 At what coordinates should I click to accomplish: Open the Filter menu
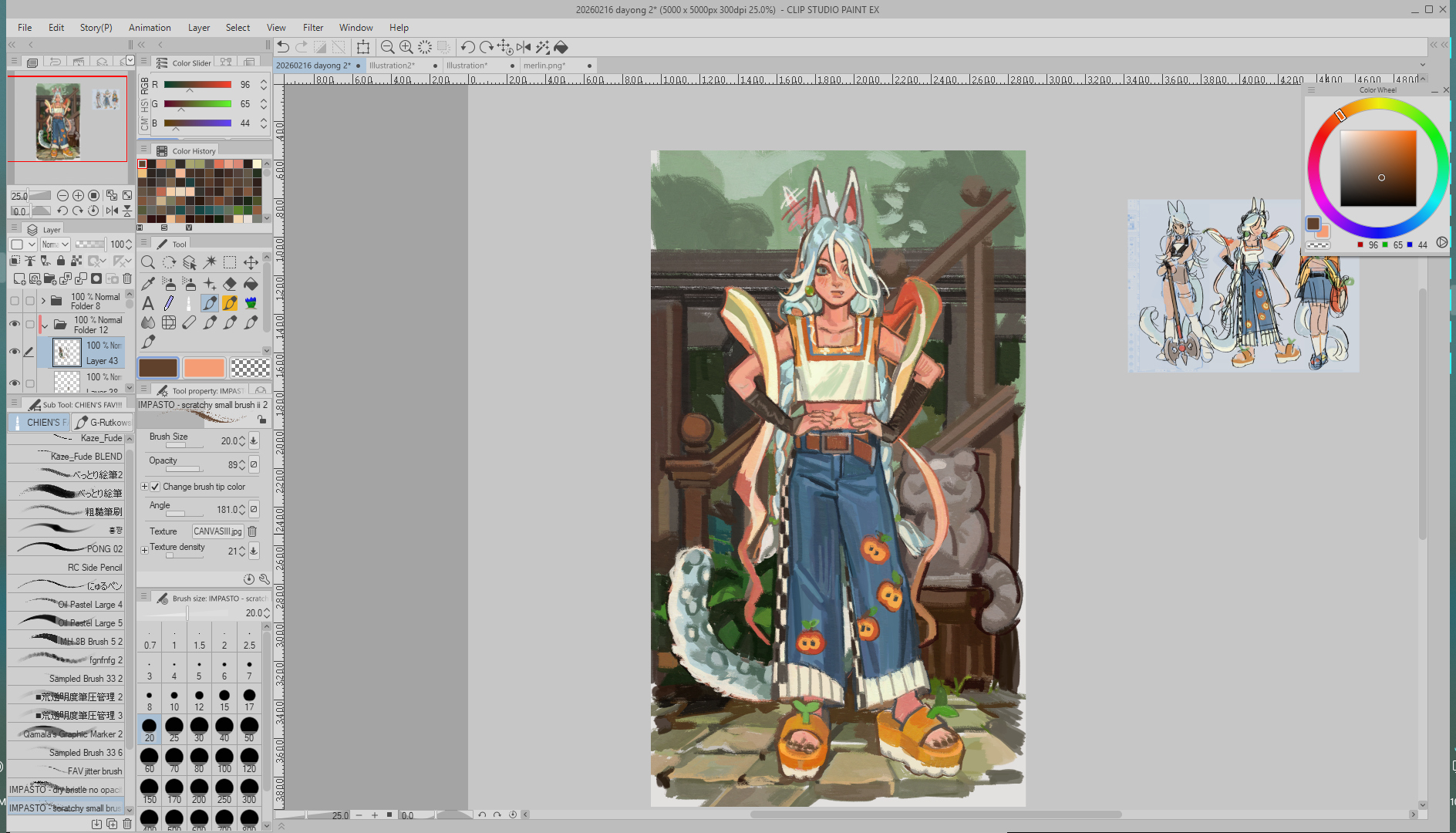point(312,27)
